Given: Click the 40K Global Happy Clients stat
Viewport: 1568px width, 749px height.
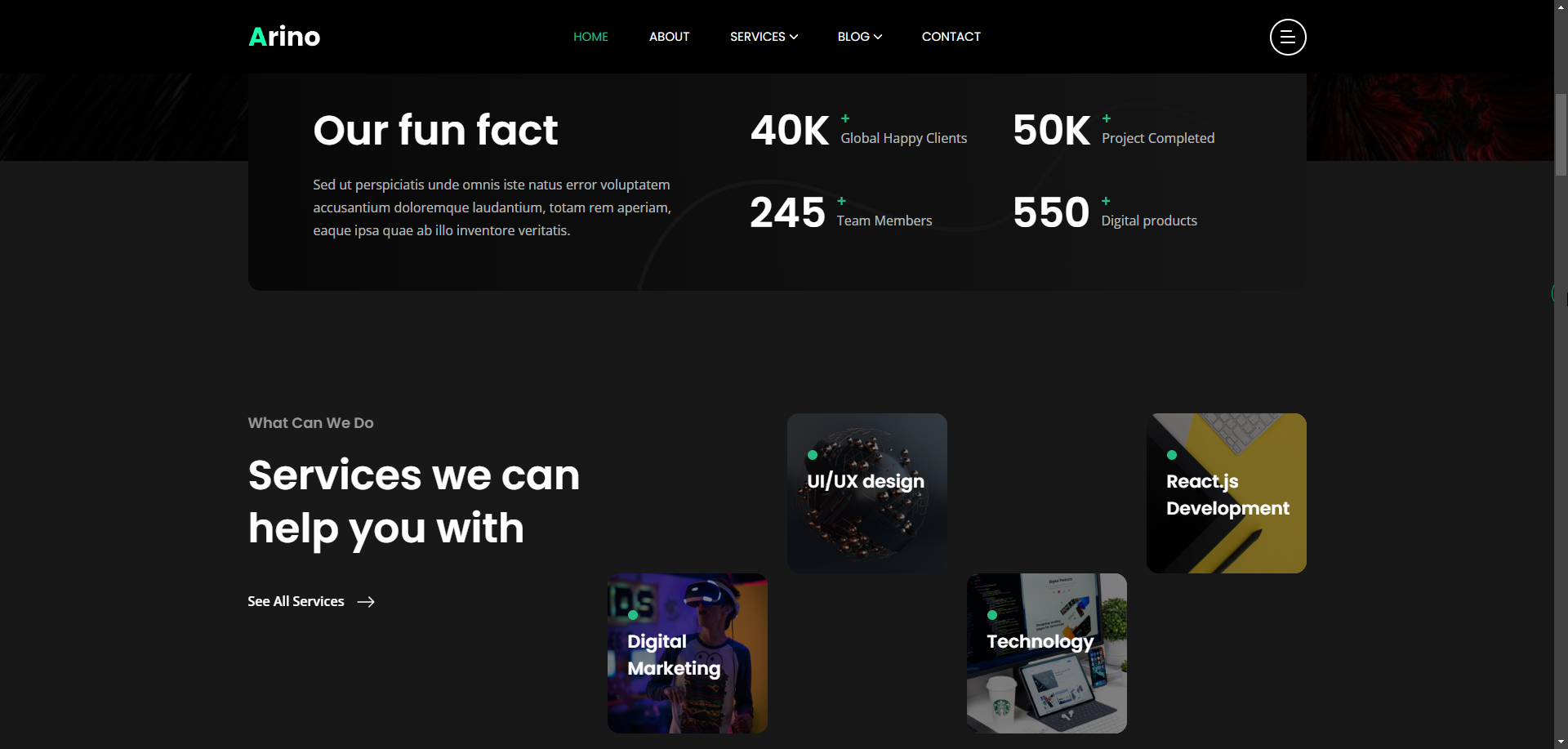Looking at the screenshot, I should 857,131.
